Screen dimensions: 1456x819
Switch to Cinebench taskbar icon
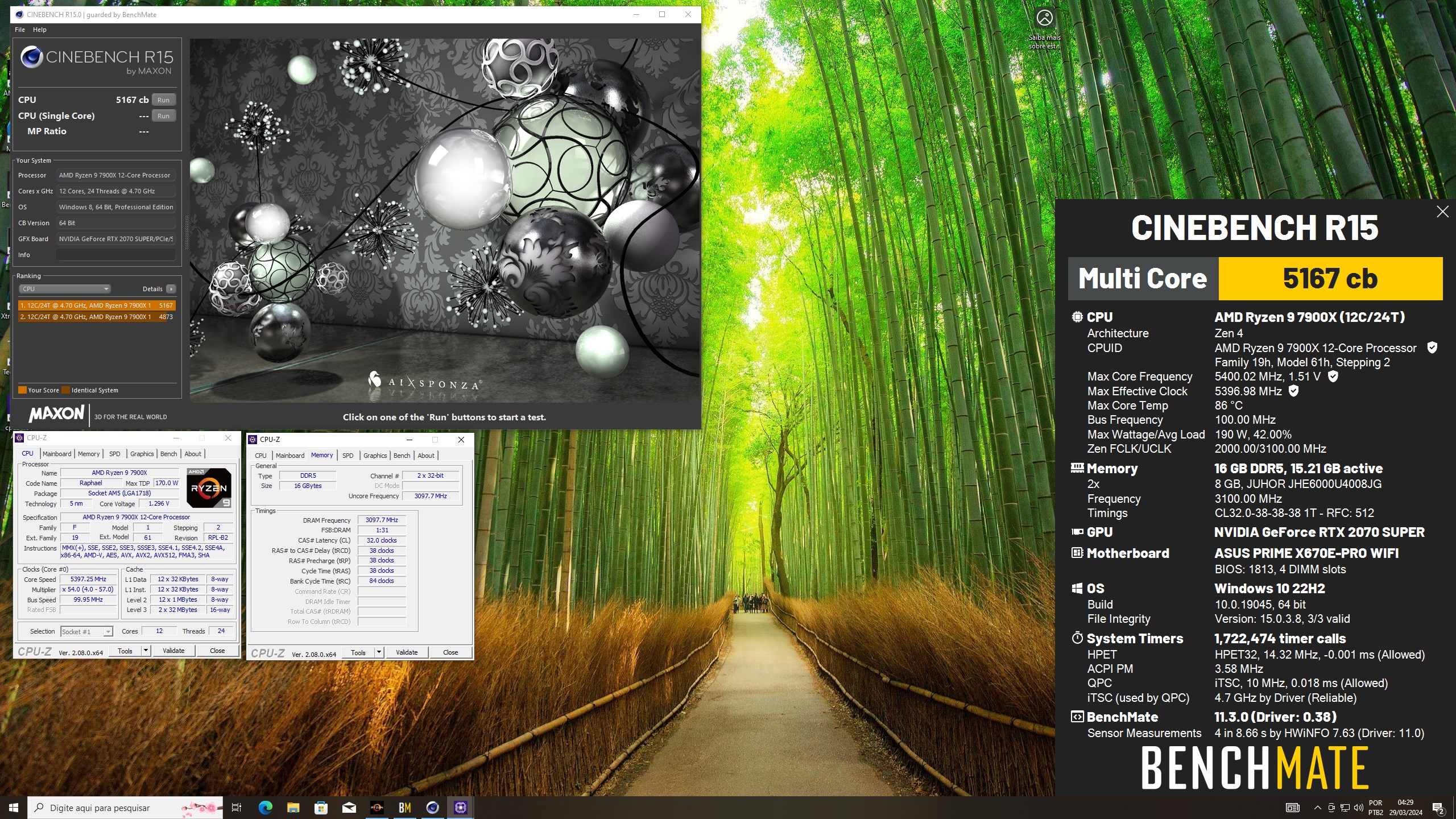pos(432,808)
